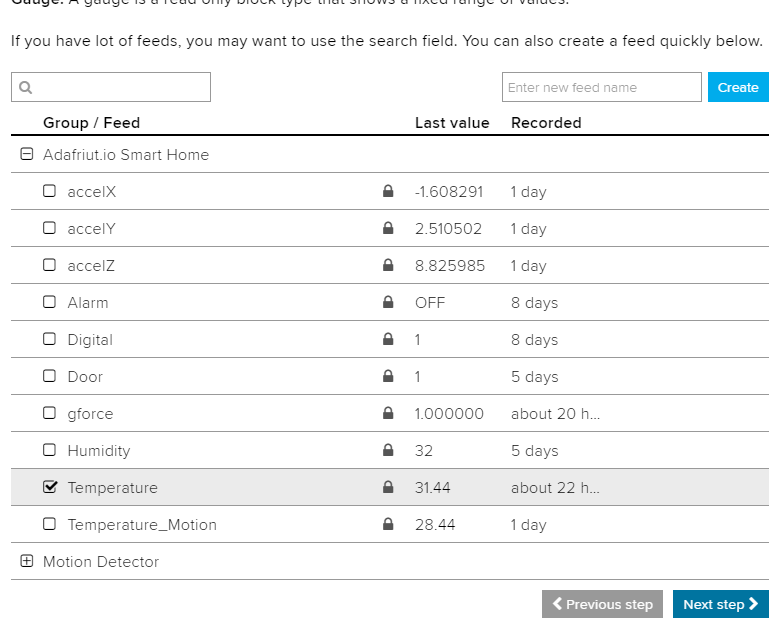
Task: Expand the Motion Detector group
Action: click(x=27, y=561)
